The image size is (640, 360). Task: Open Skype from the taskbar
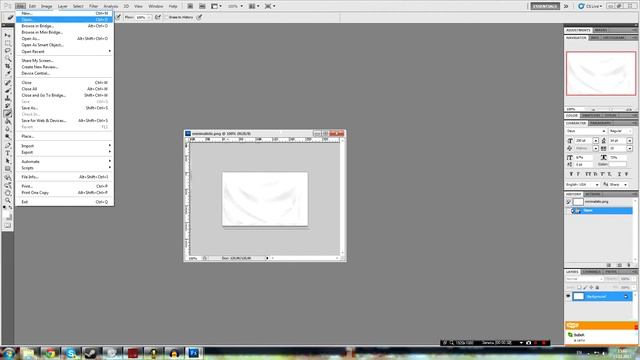pyautogui.click(x=71, y=353)
